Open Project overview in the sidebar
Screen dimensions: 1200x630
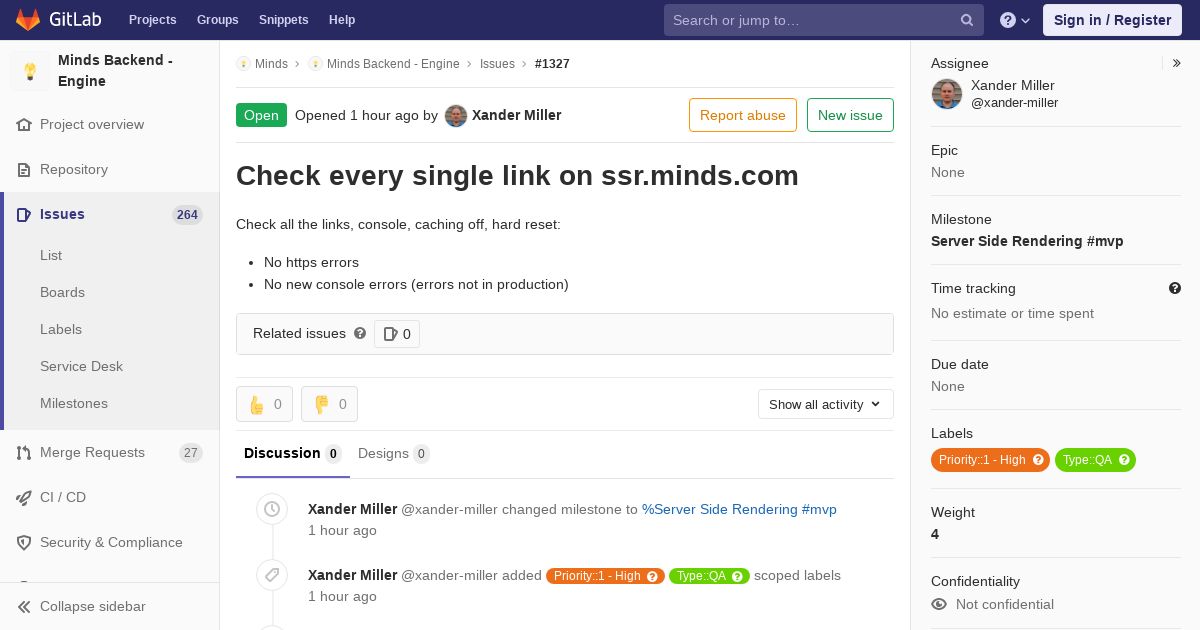[x=92, y=125]
